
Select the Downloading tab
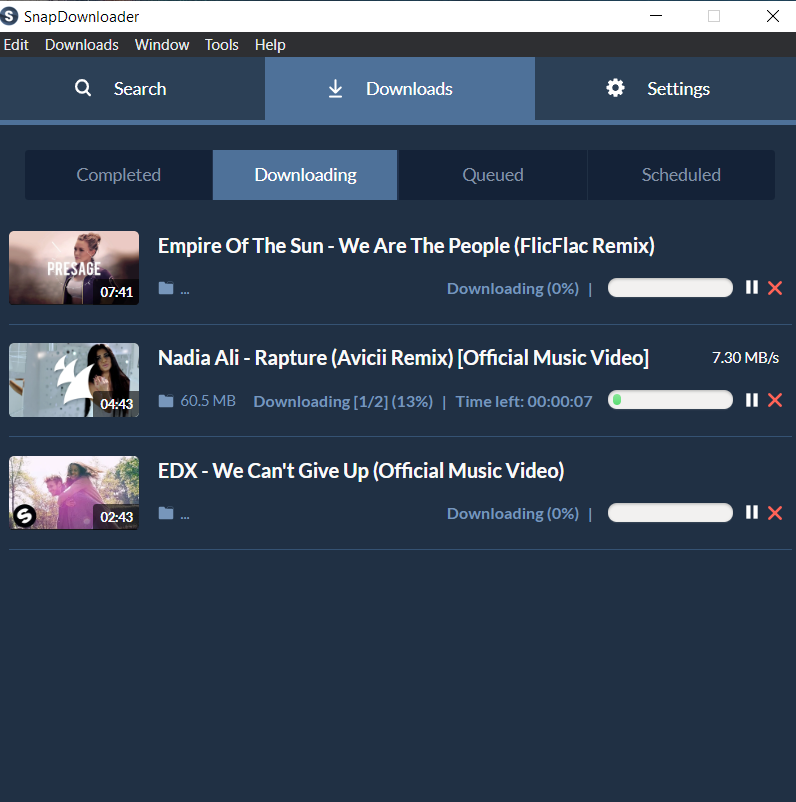click(305, 175)
